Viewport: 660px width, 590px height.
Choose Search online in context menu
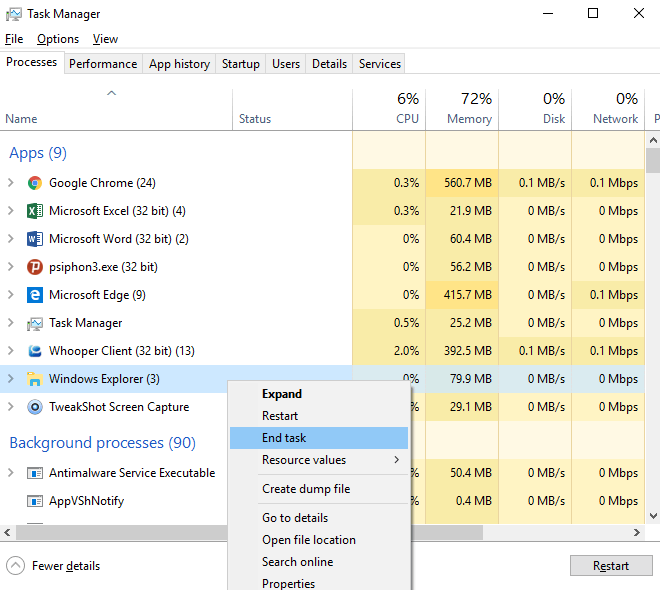(319, 562)
